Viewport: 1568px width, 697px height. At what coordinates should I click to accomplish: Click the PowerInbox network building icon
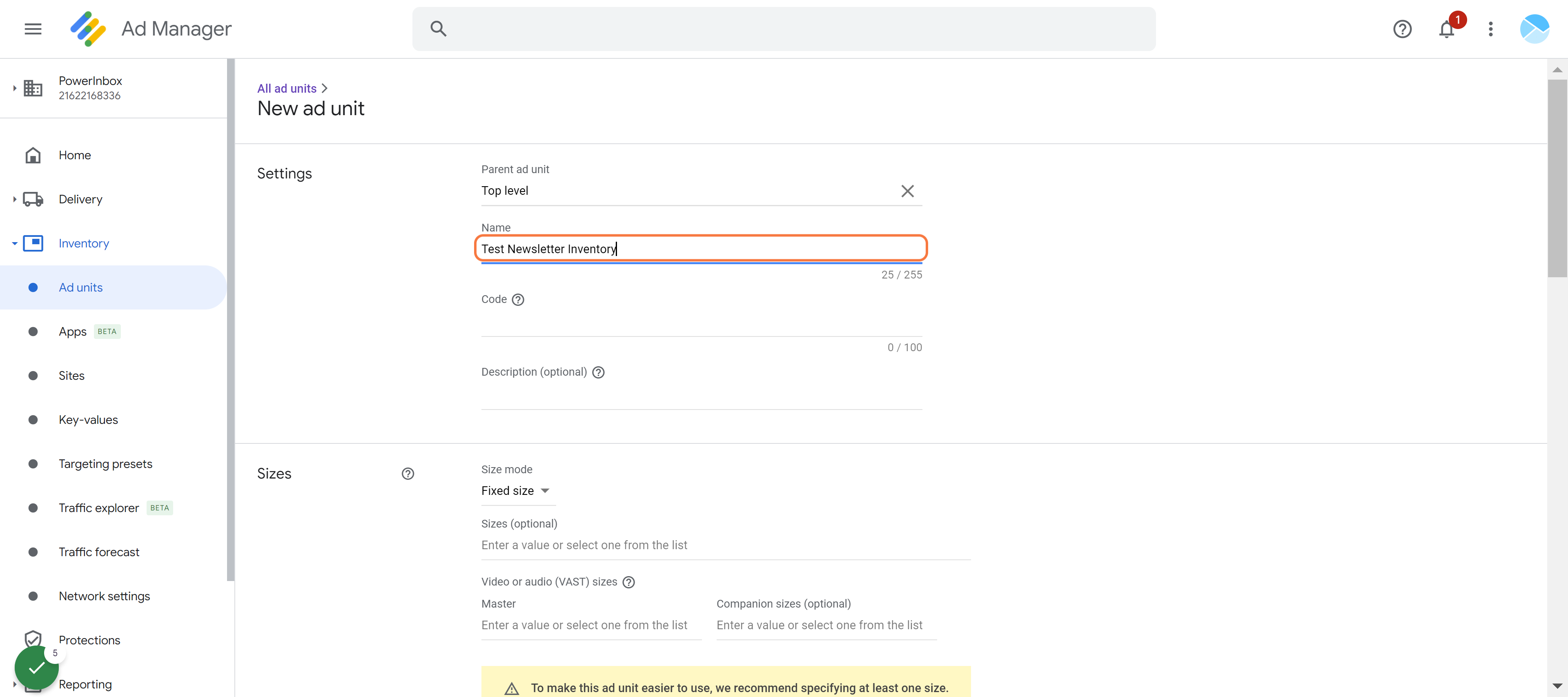(33, 88)
